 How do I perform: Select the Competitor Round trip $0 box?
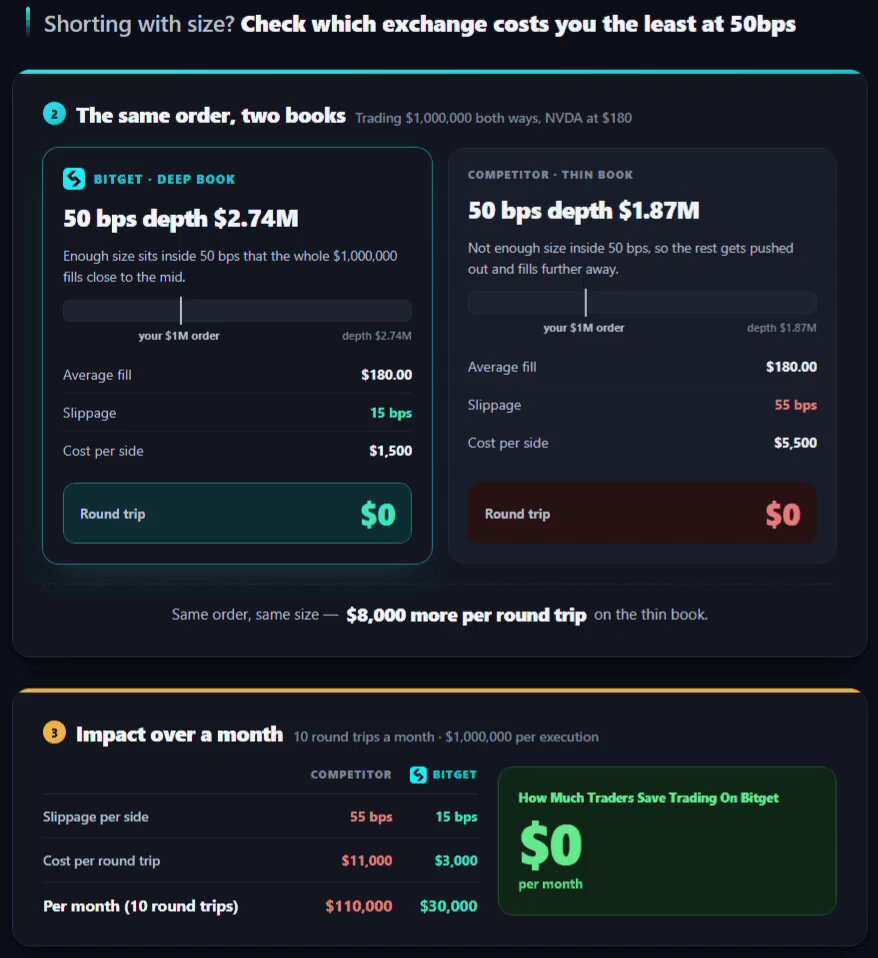642,513
